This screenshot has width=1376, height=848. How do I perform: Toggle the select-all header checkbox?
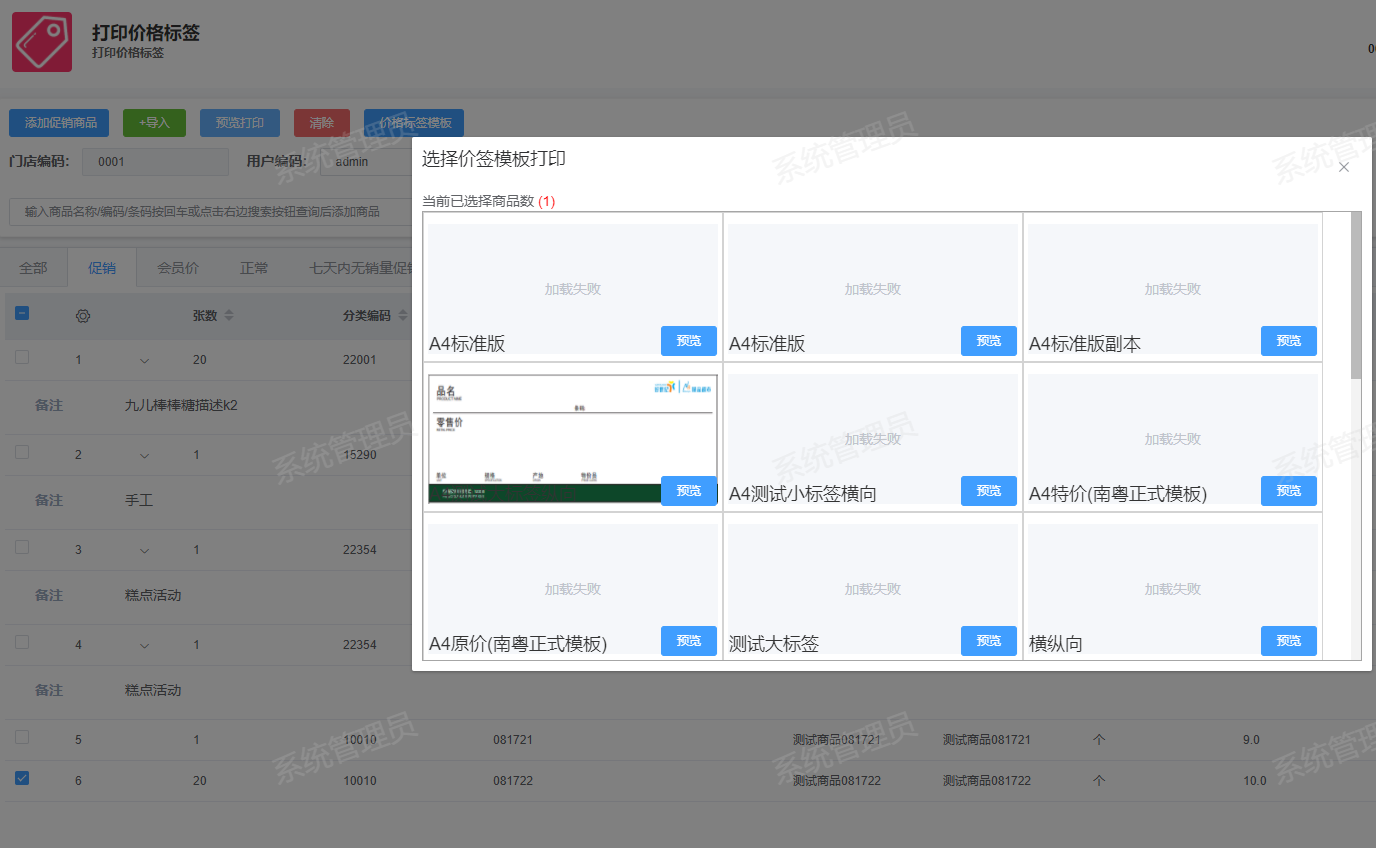(22, 314)
